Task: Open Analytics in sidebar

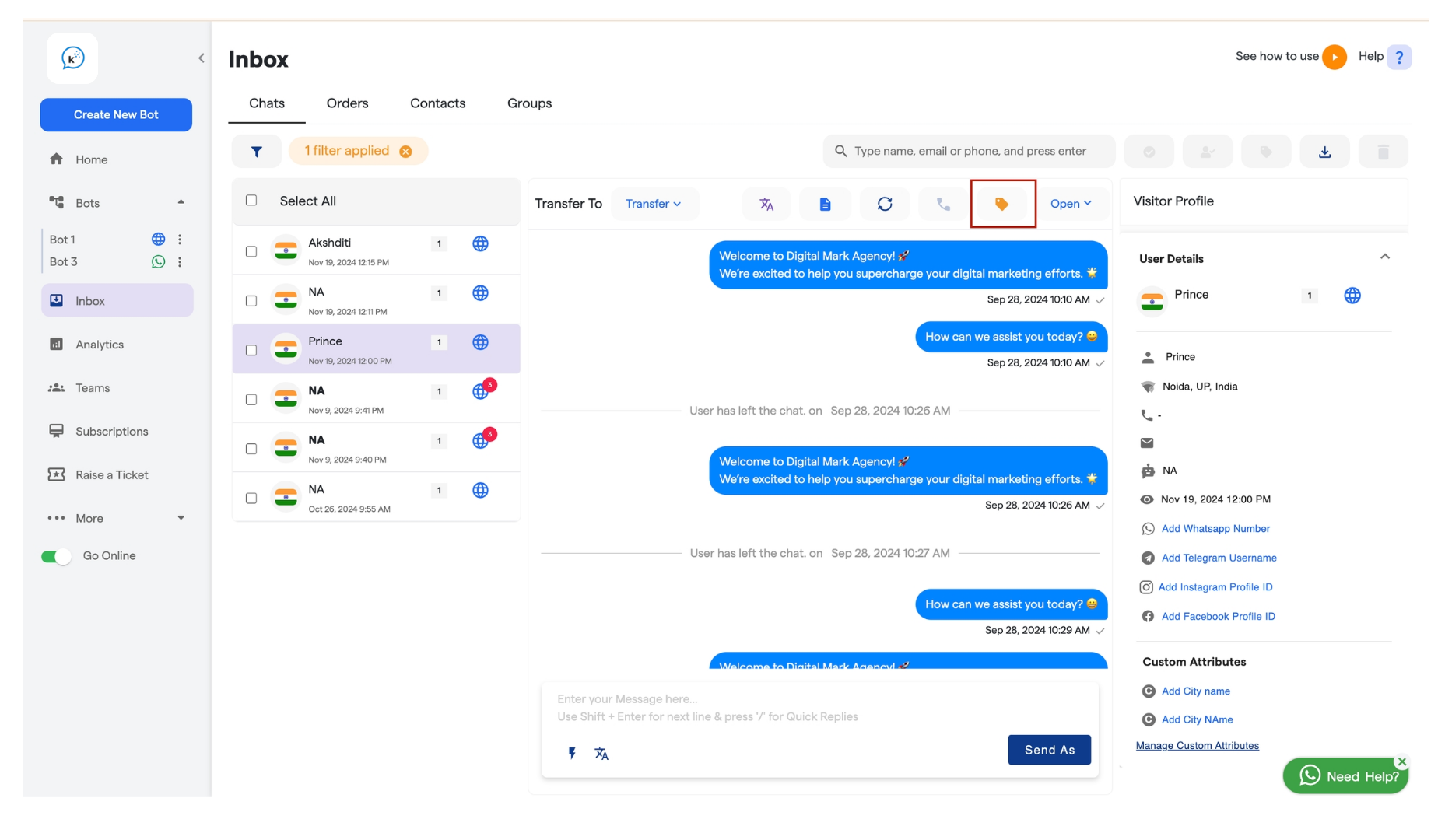Action: point(117,345)
